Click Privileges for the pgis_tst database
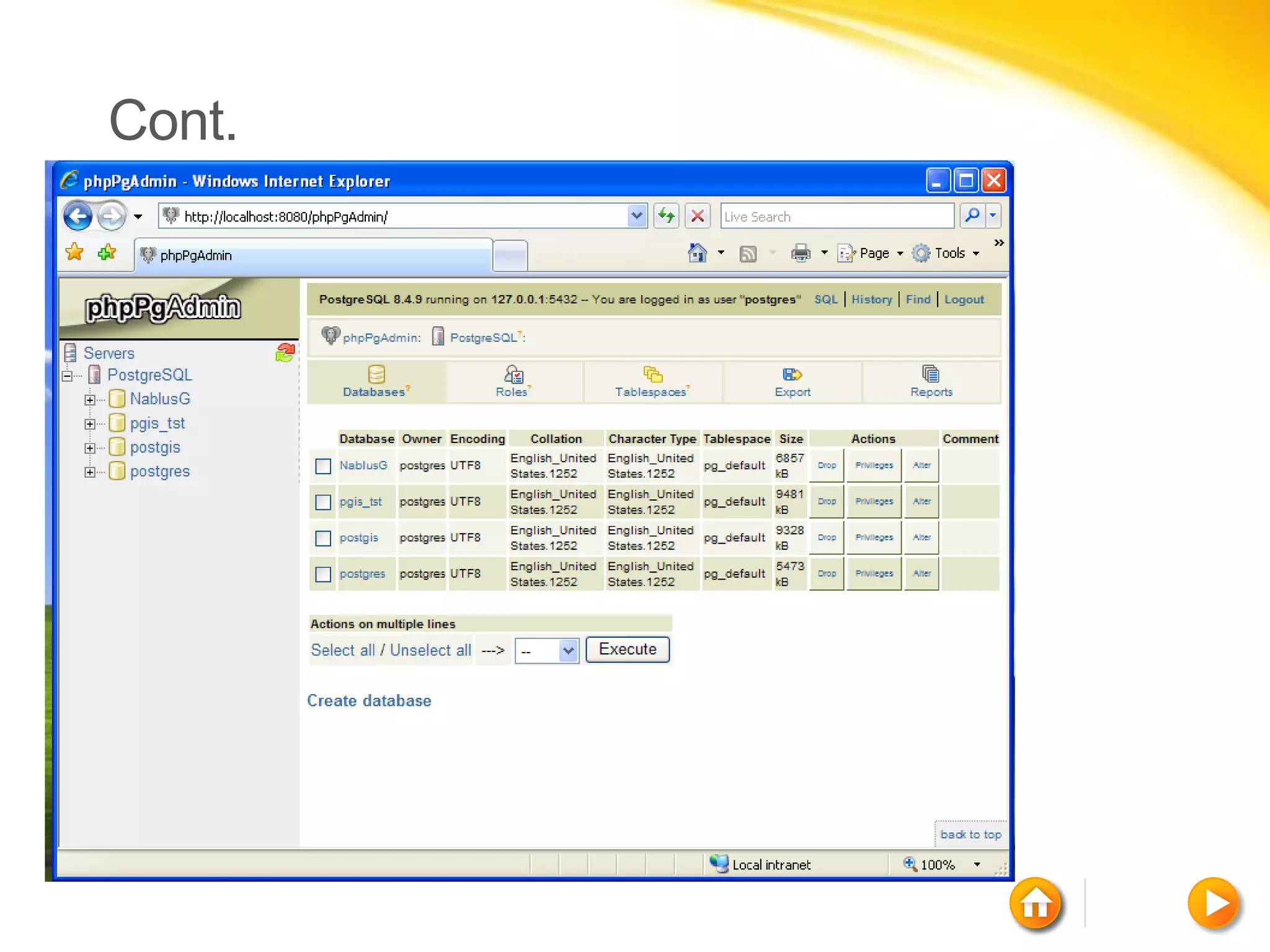 (x=874, y=501)
